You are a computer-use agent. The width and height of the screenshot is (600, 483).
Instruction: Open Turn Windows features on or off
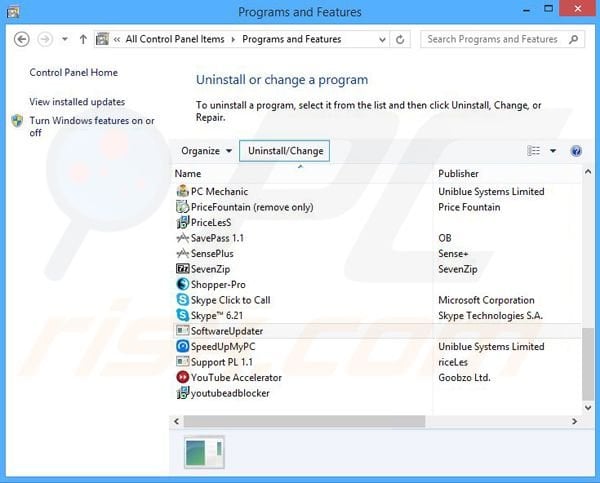click(x=92, y=126)
